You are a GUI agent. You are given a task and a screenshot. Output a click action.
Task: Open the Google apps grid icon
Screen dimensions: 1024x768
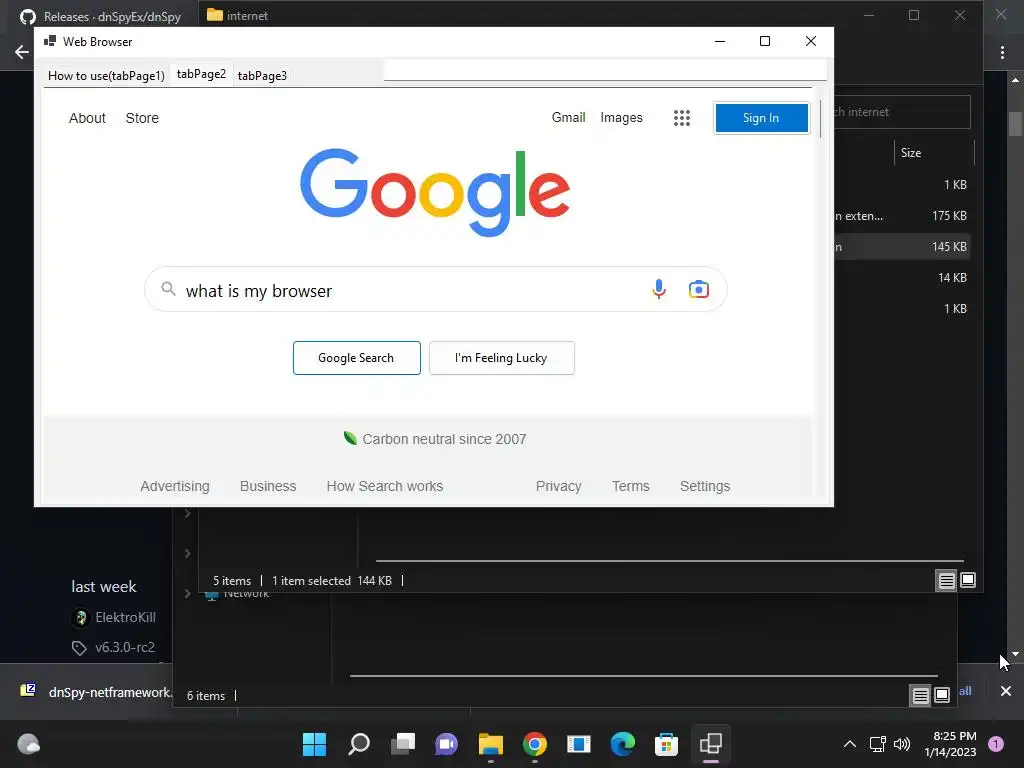coord(682,118)
